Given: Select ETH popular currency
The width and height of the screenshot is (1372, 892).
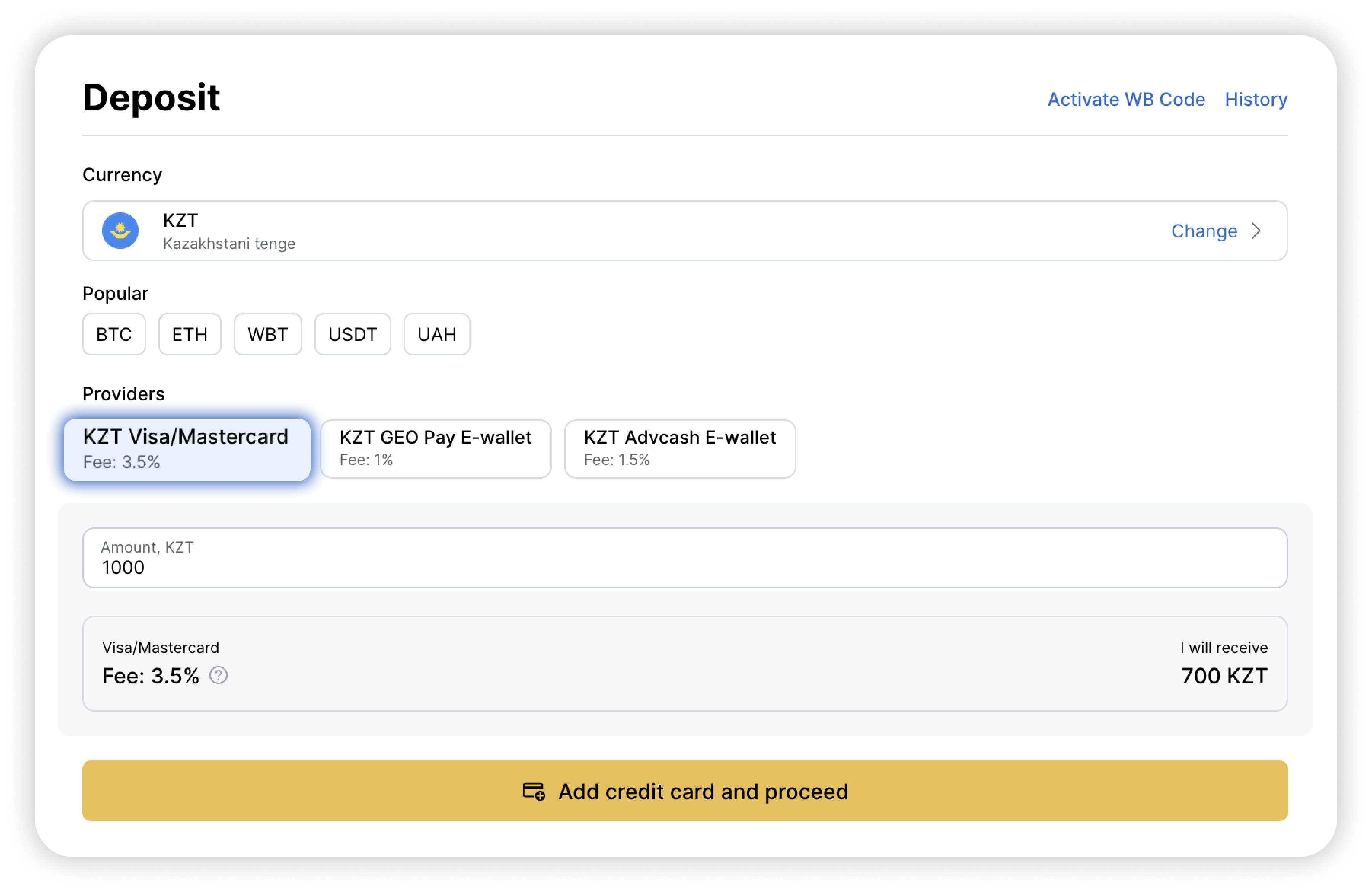Looking at the screenshot, I should pyautogui.click(x=190, y=335).
